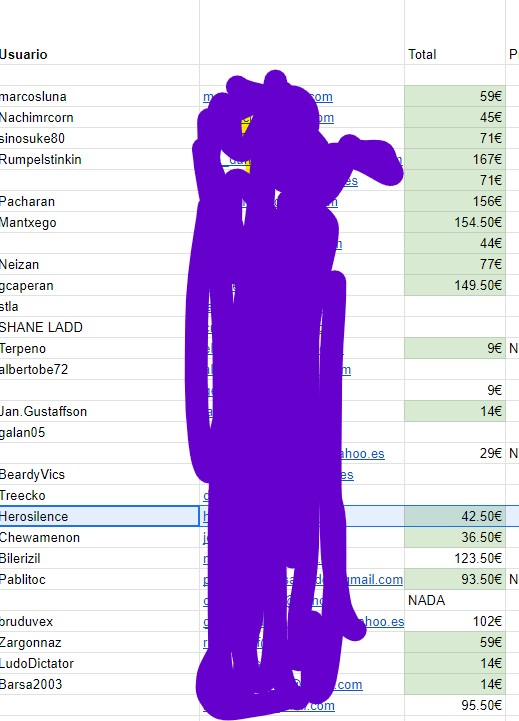Click the 149.50€ total cell
This screenshot has width=519, height=721.
coord(455,286)
